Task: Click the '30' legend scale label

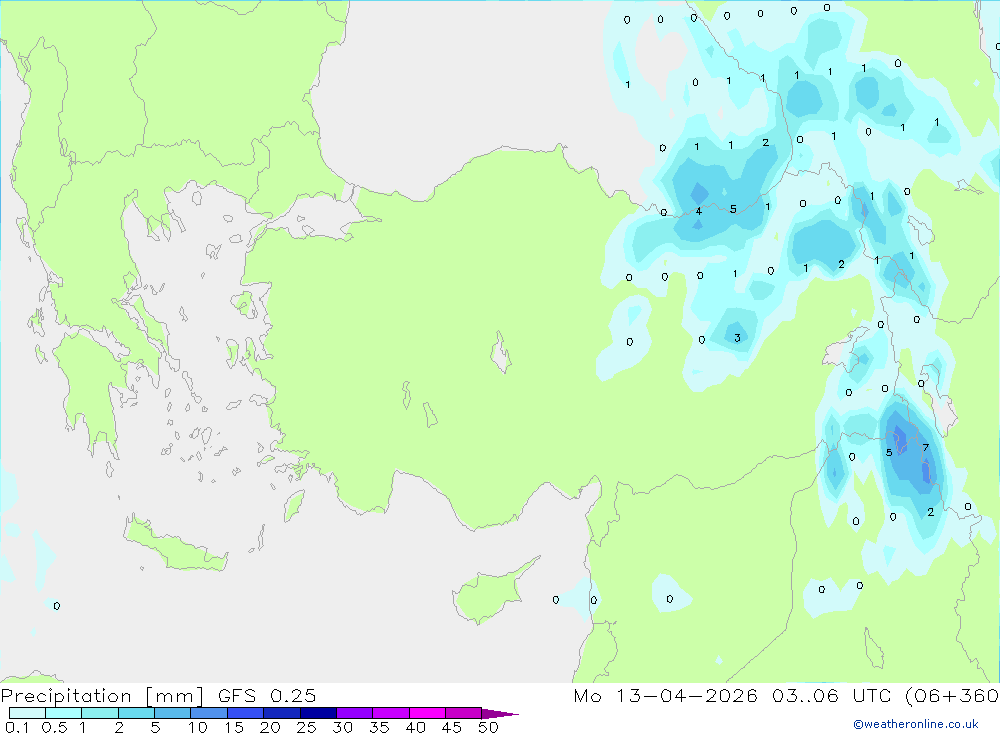Action: tap(342, 727)
